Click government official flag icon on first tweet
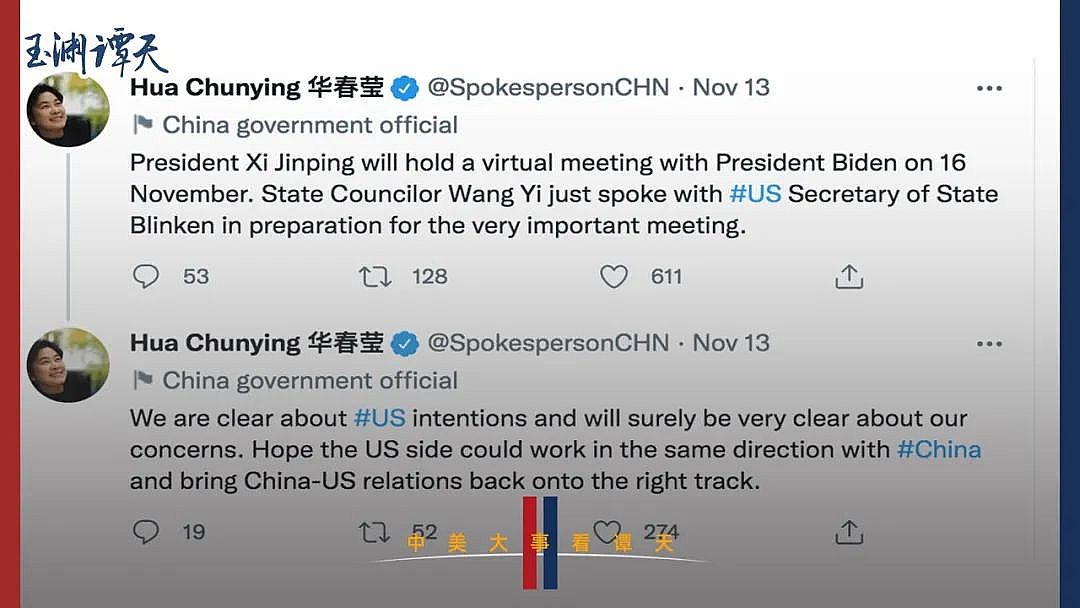Viewport: 1080px width, 608px height. tap(144, 125)
